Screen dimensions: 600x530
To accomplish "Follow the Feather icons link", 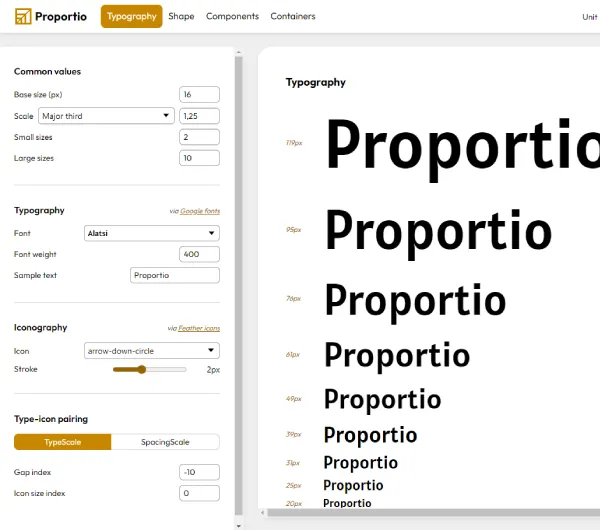I will coord(199,328).
